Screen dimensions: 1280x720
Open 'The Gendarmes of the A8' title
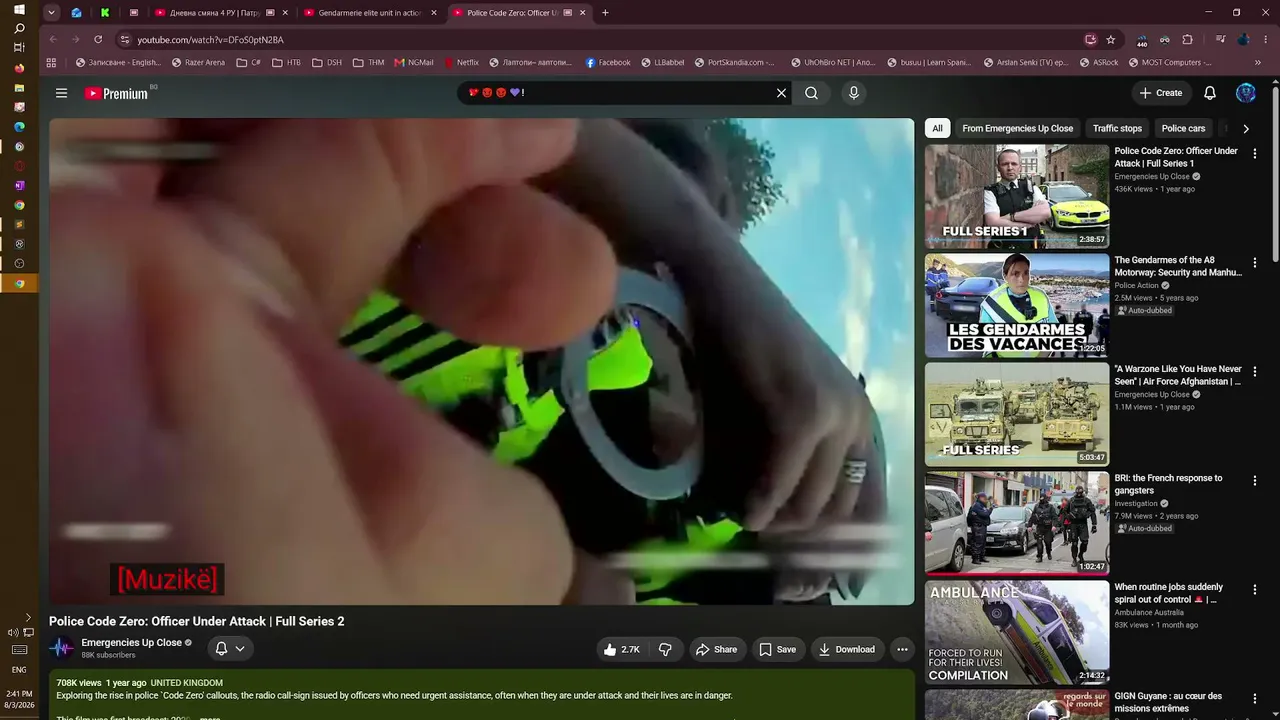[1178, 266]
